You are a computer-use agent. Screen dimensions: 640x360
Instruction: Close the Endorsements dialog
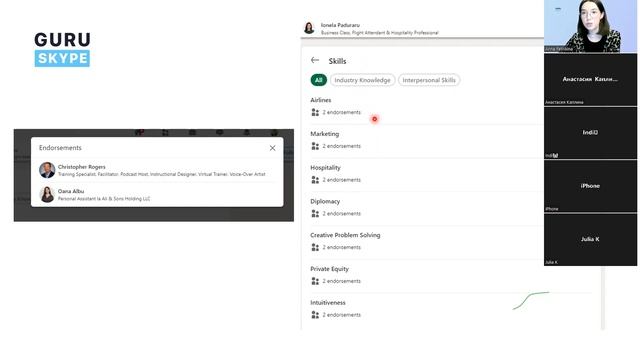[x=273, y=148]
